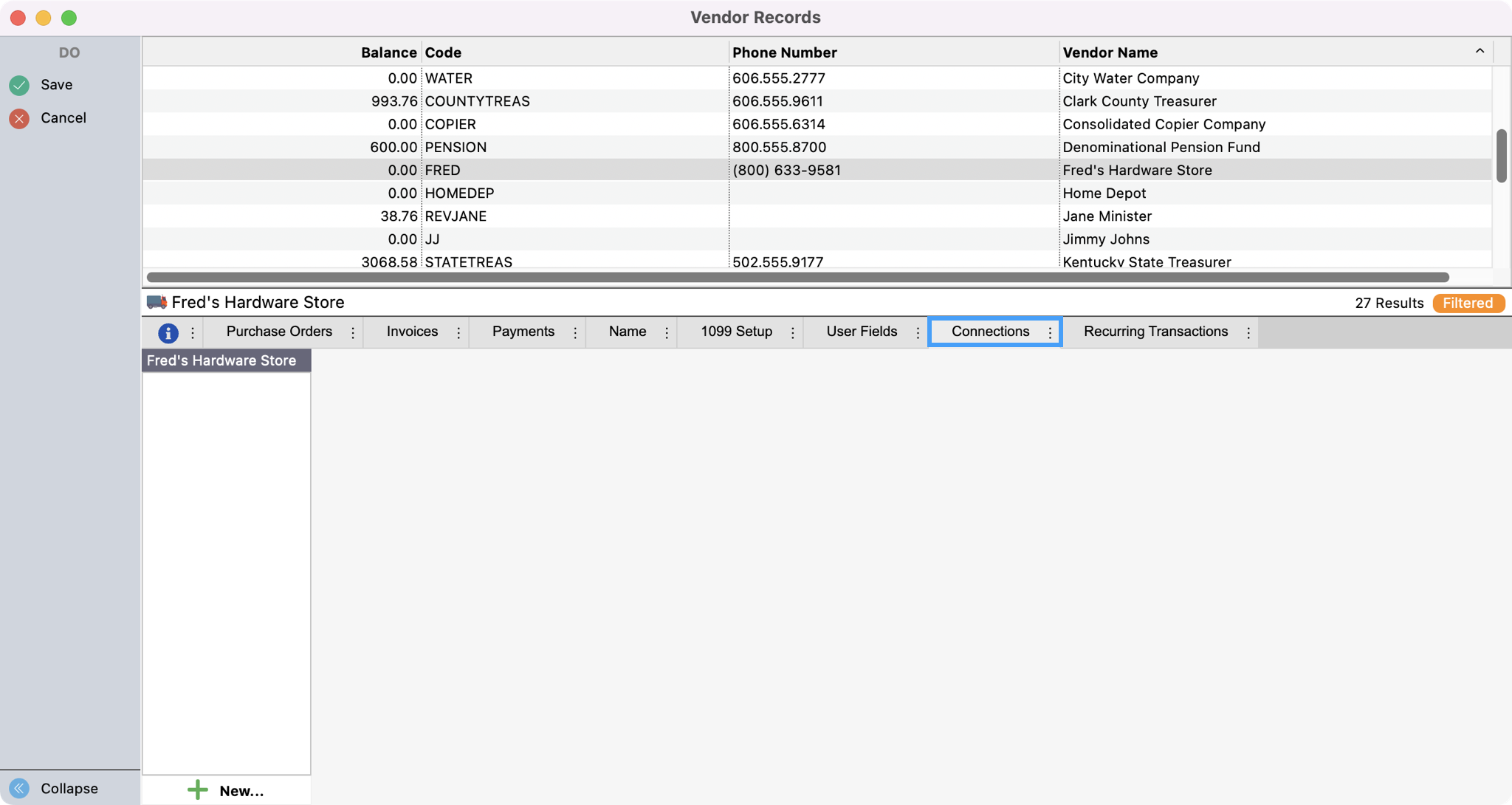Click the red Cancel X icon

click(x=19, y=118)
